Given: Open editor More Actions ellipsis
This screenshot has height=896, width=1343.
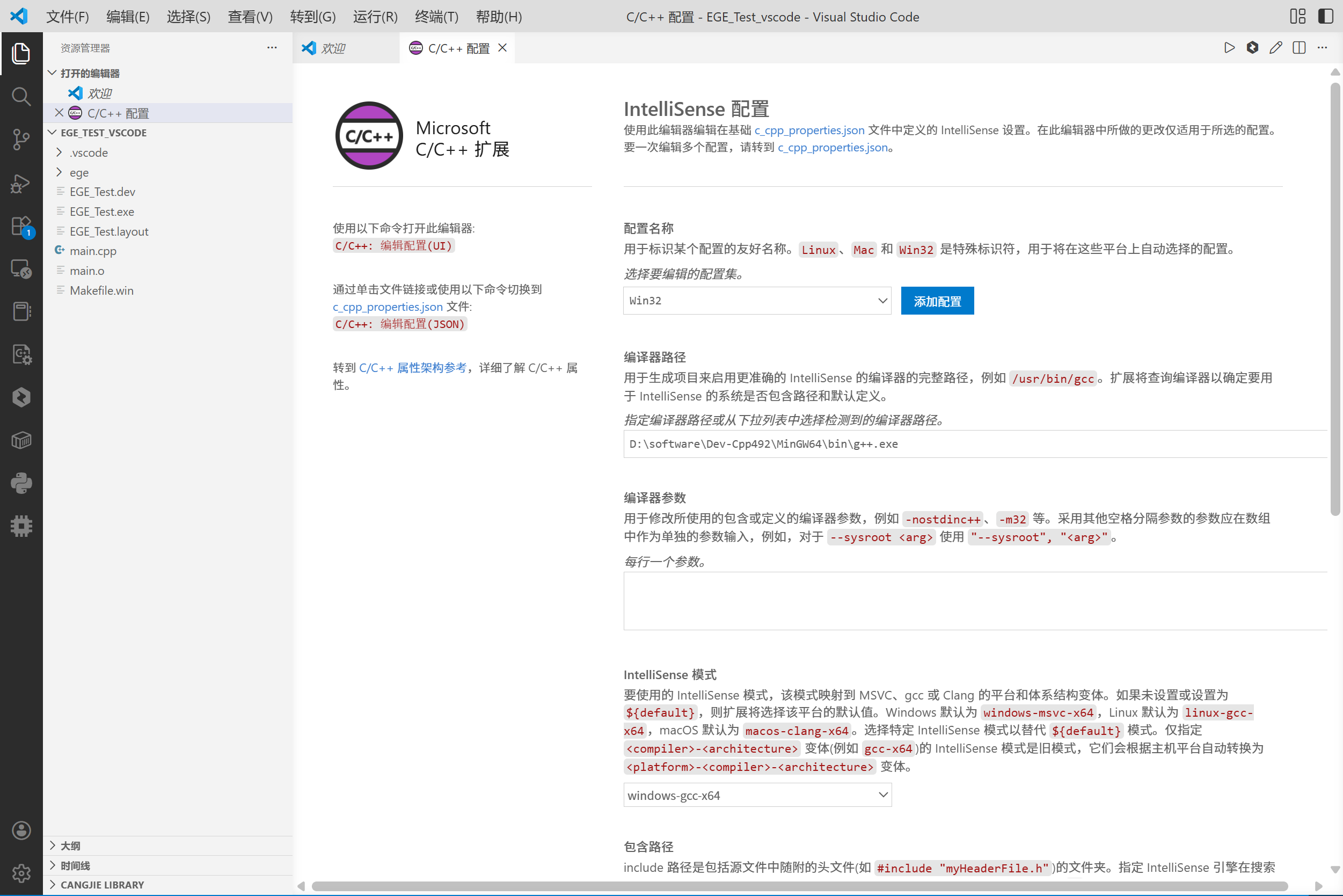Looking at the screenshot, I should tap(1323, 48).
